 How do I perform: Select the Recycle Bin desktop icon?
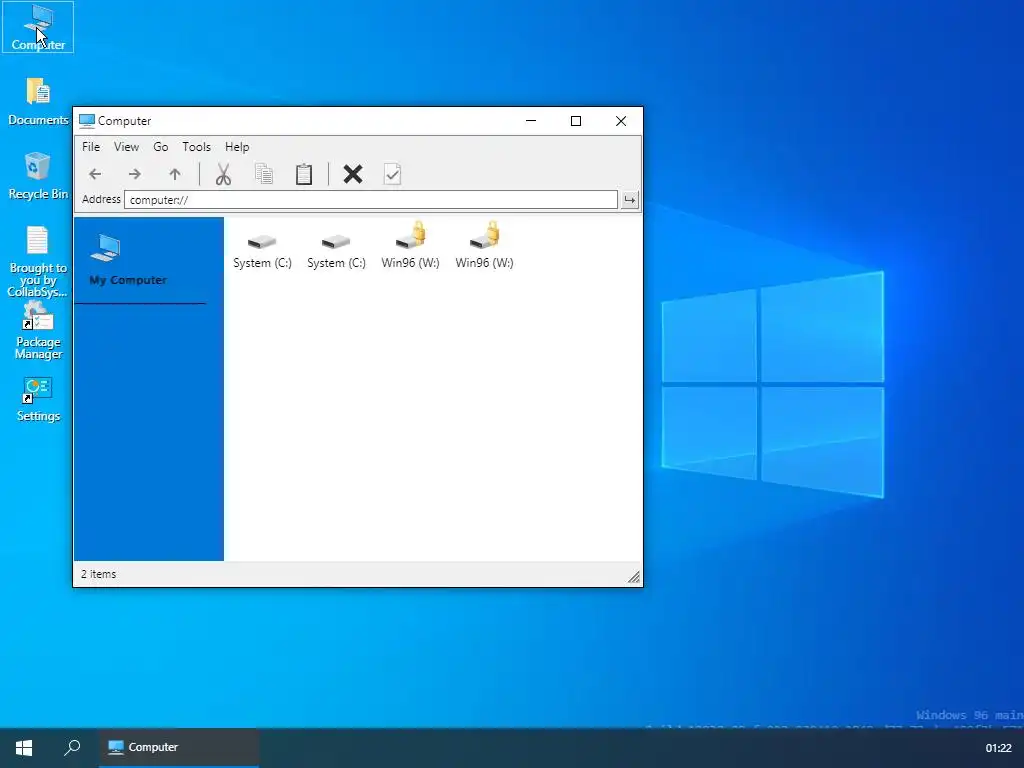tap(38, 176)
